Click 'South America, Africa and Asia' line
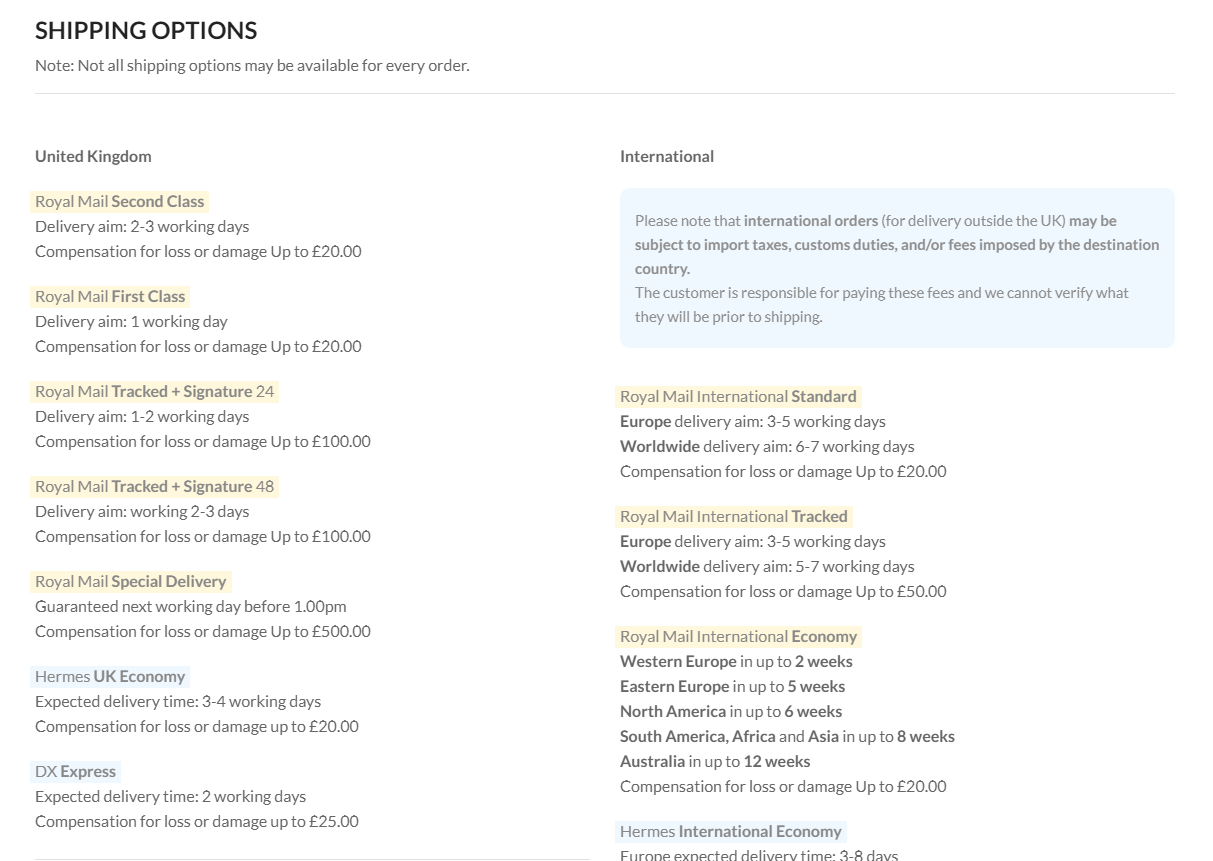This screenshot has width=1213, height=861. click(787, 736)
